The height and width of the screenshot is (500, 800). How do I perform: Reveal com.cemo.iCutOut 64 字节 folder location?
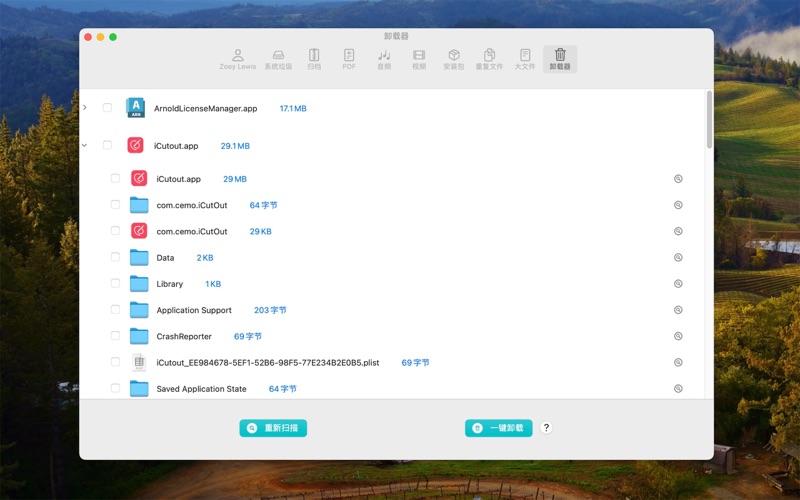(678, 205)
